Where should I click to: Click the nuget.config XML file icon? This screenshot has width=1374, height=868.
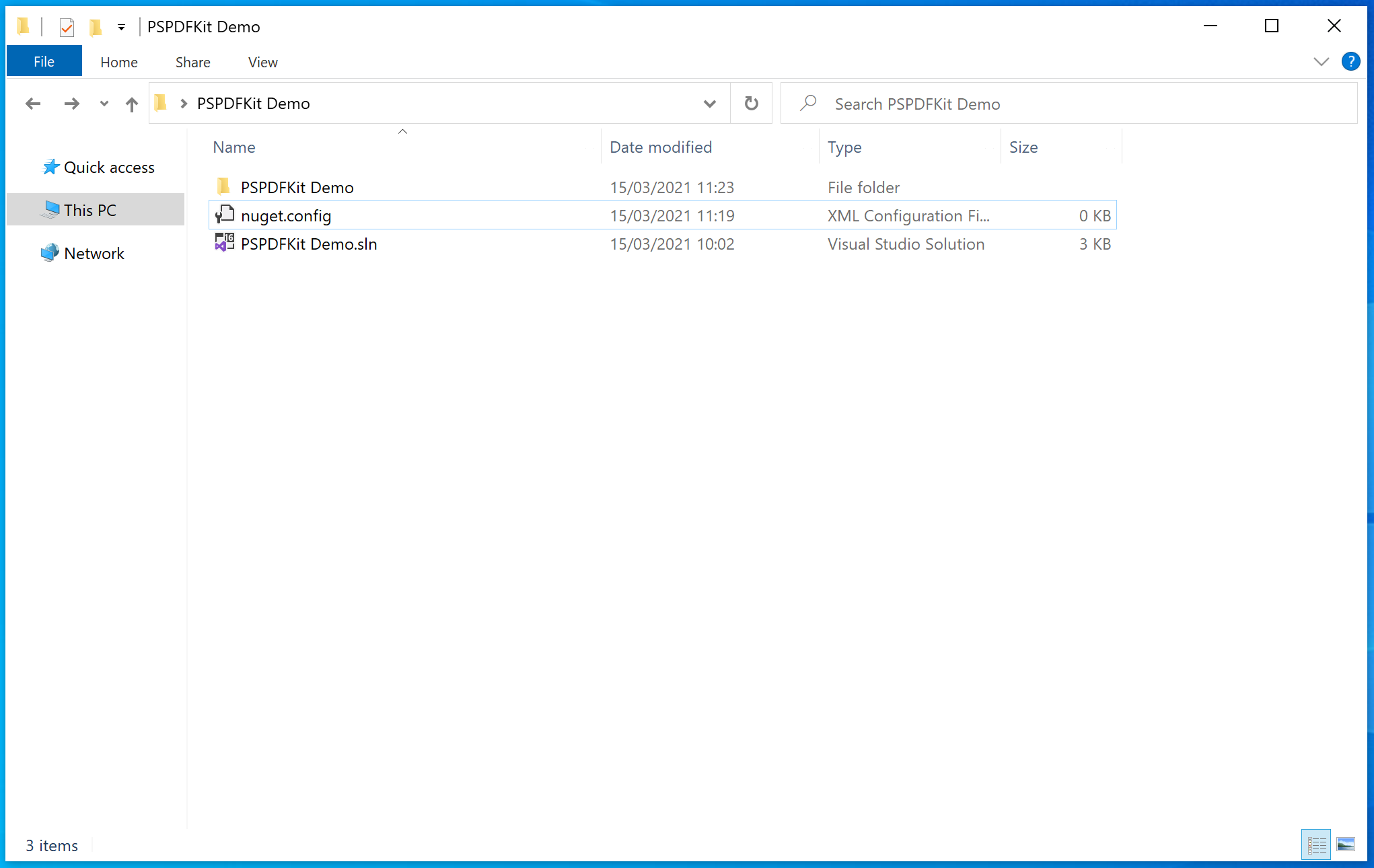click(224, 215)
